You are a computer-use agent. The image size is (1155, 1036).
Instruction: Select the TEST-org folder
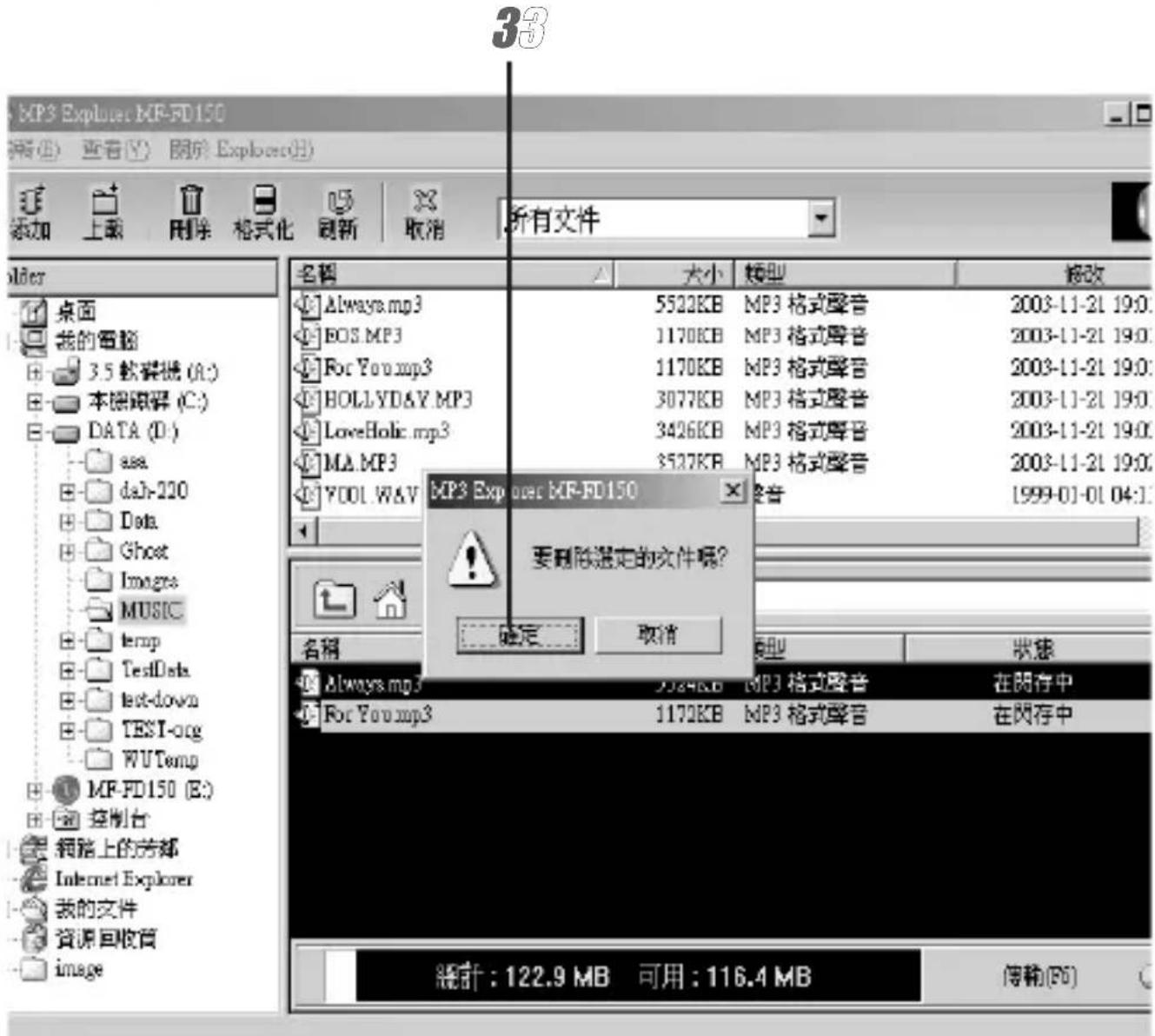point(162,729)
